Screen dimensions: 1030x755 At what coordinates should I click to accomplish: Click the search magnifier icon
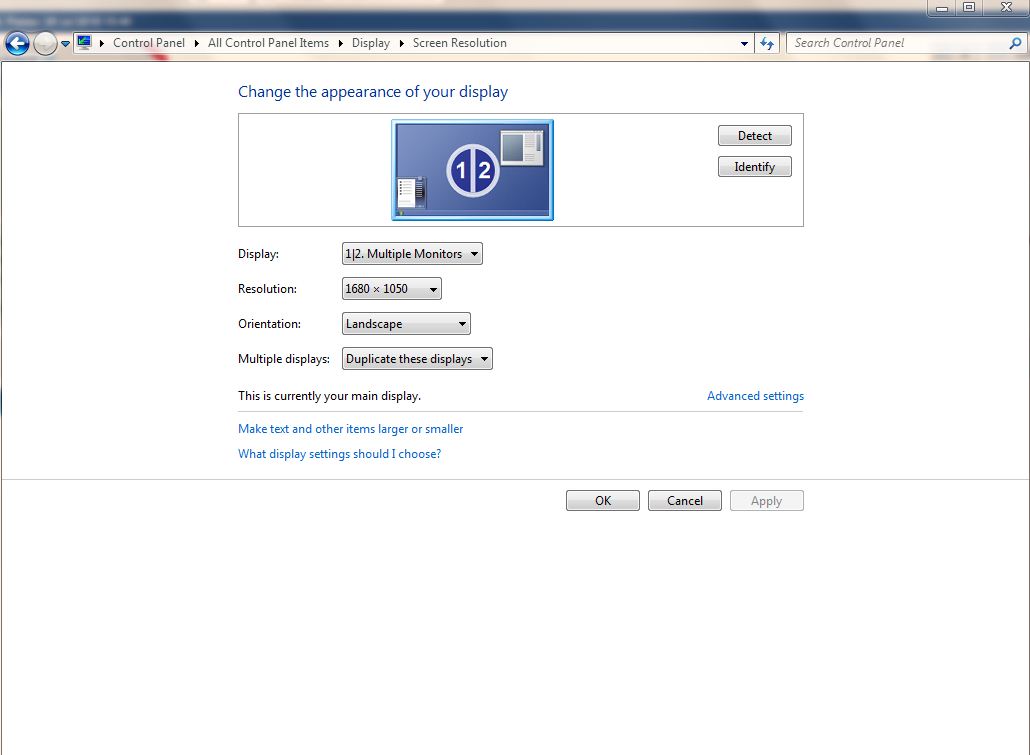point(1015,43)
